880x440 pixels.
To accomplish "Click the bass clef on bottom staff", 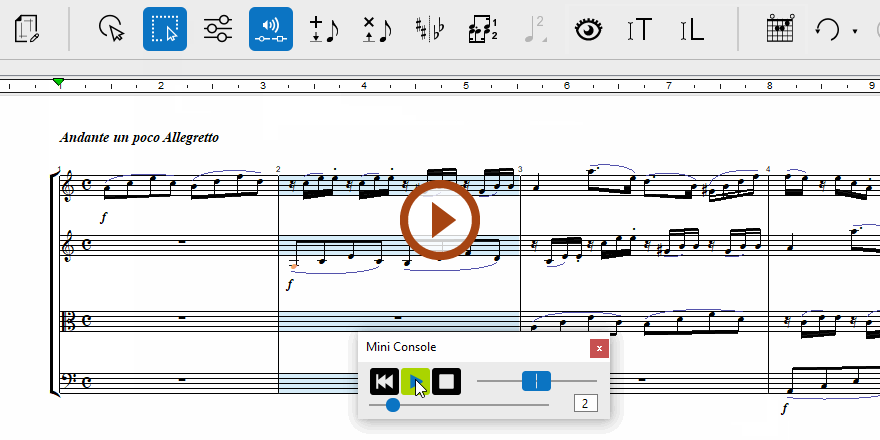I will click(69, 381).
